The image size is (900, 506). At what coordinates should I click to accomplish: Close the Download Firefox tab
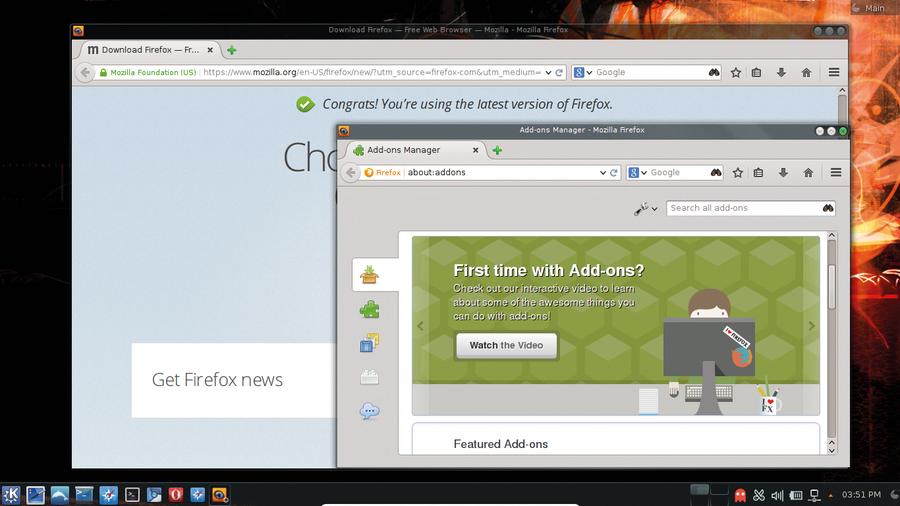[210, 50]
